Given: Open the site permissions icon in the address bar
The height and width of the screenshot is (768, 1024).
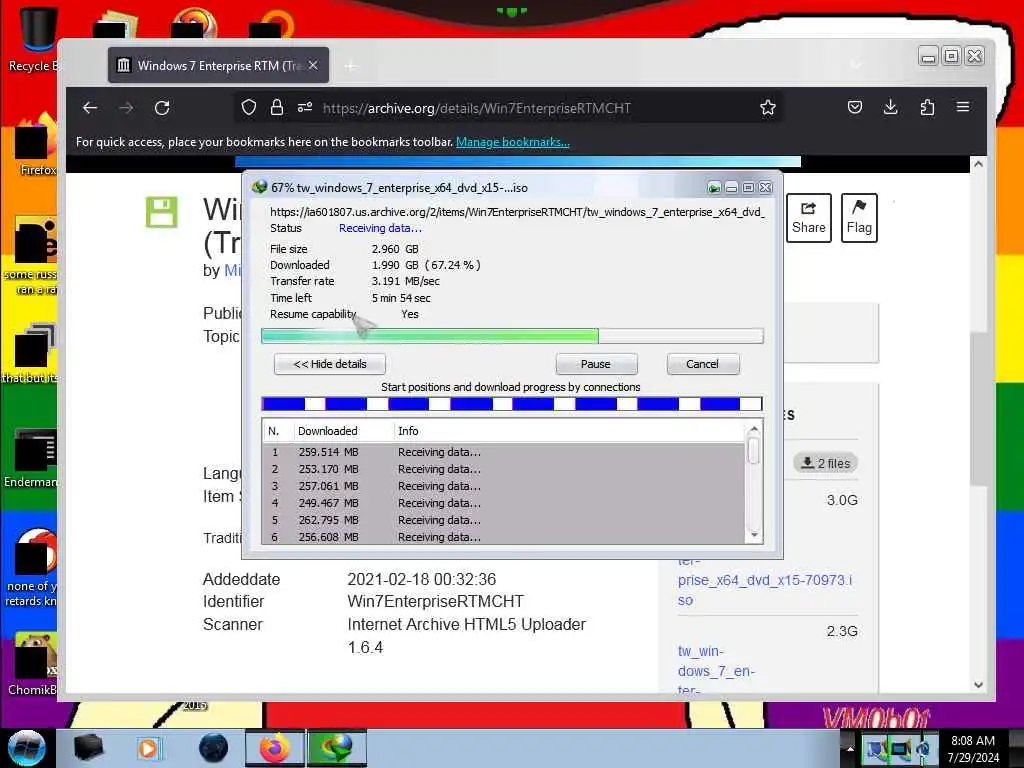Looking at the screenshot, I should click(x=305, y=108).
